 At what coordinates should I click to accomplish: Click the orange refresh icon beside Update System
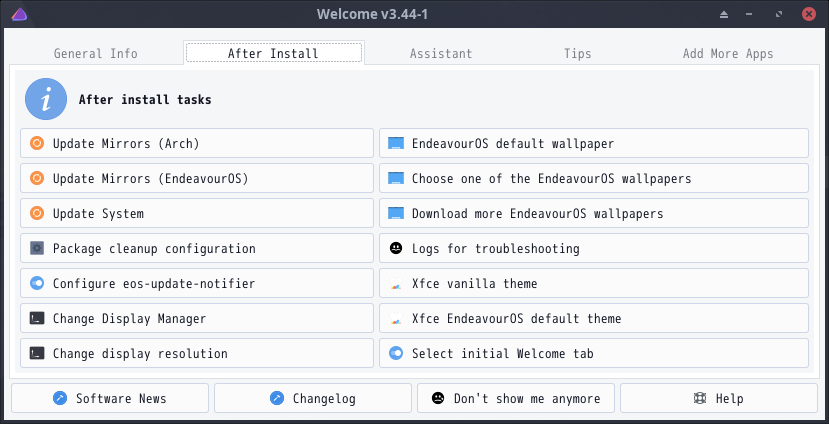(37, 213)
